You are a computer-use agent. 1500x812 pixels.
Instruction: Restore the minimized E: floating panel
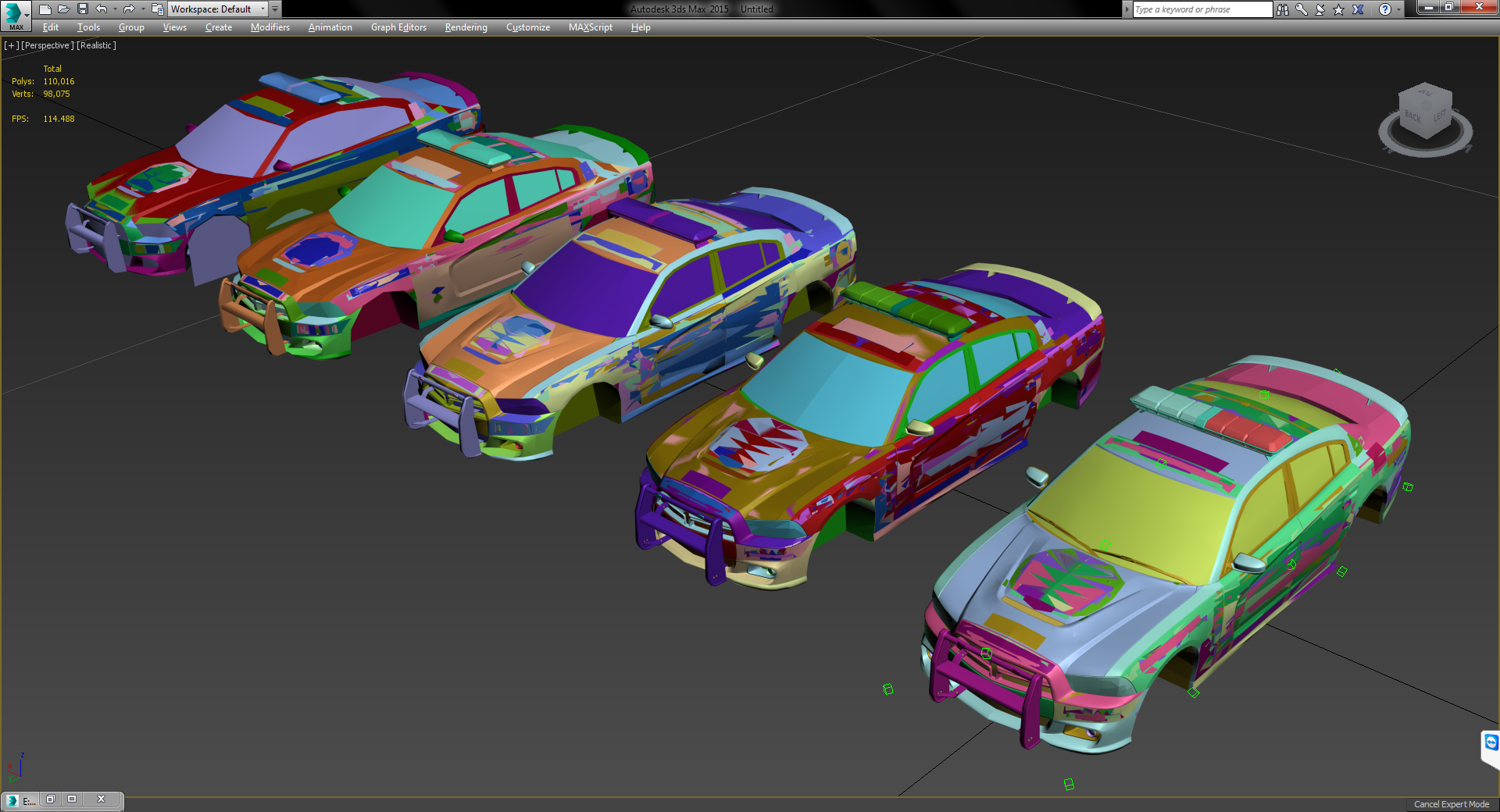tap(50, 800)
